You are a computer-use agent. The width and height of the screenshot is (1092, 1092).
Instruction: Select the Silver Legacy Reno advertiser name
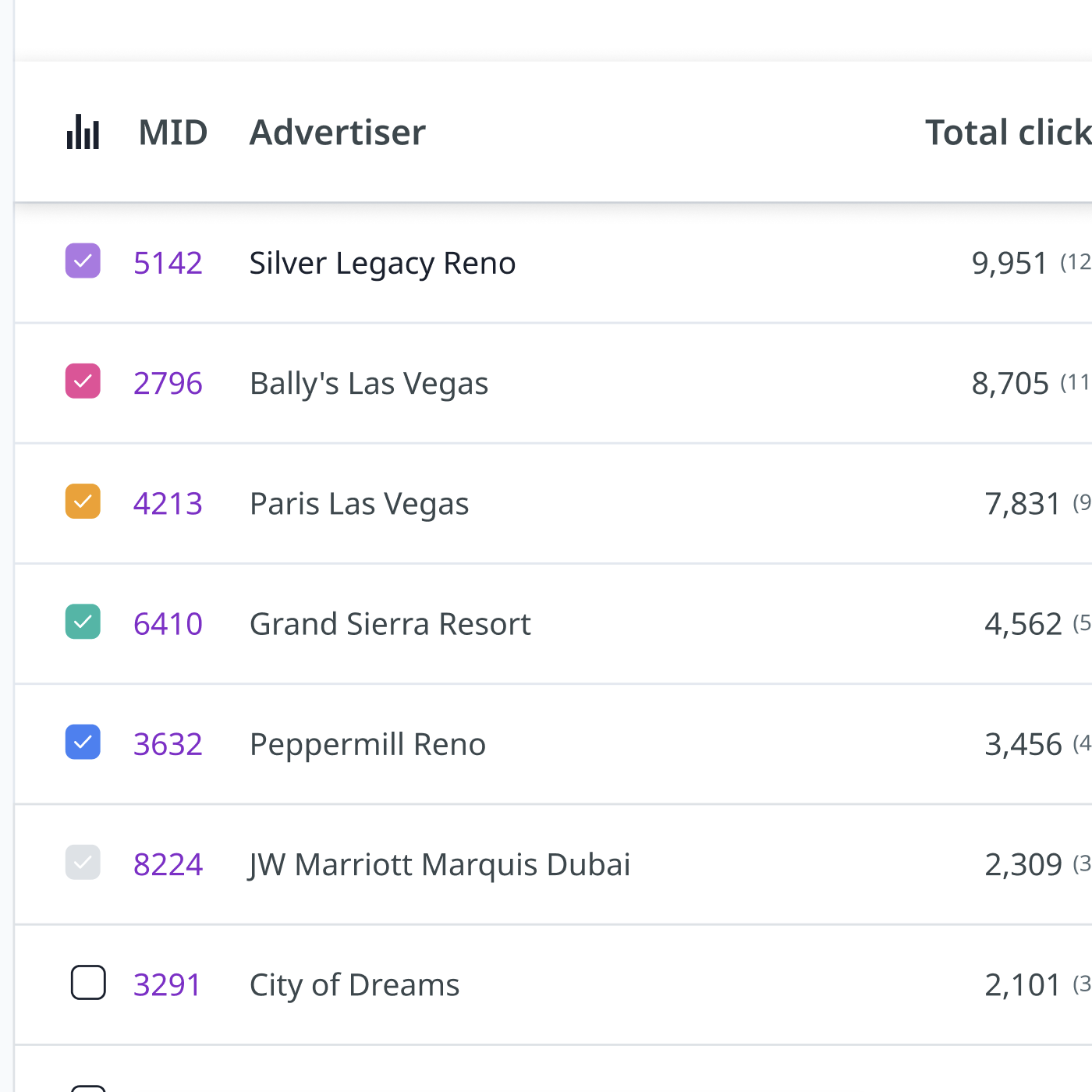point(382,264)
